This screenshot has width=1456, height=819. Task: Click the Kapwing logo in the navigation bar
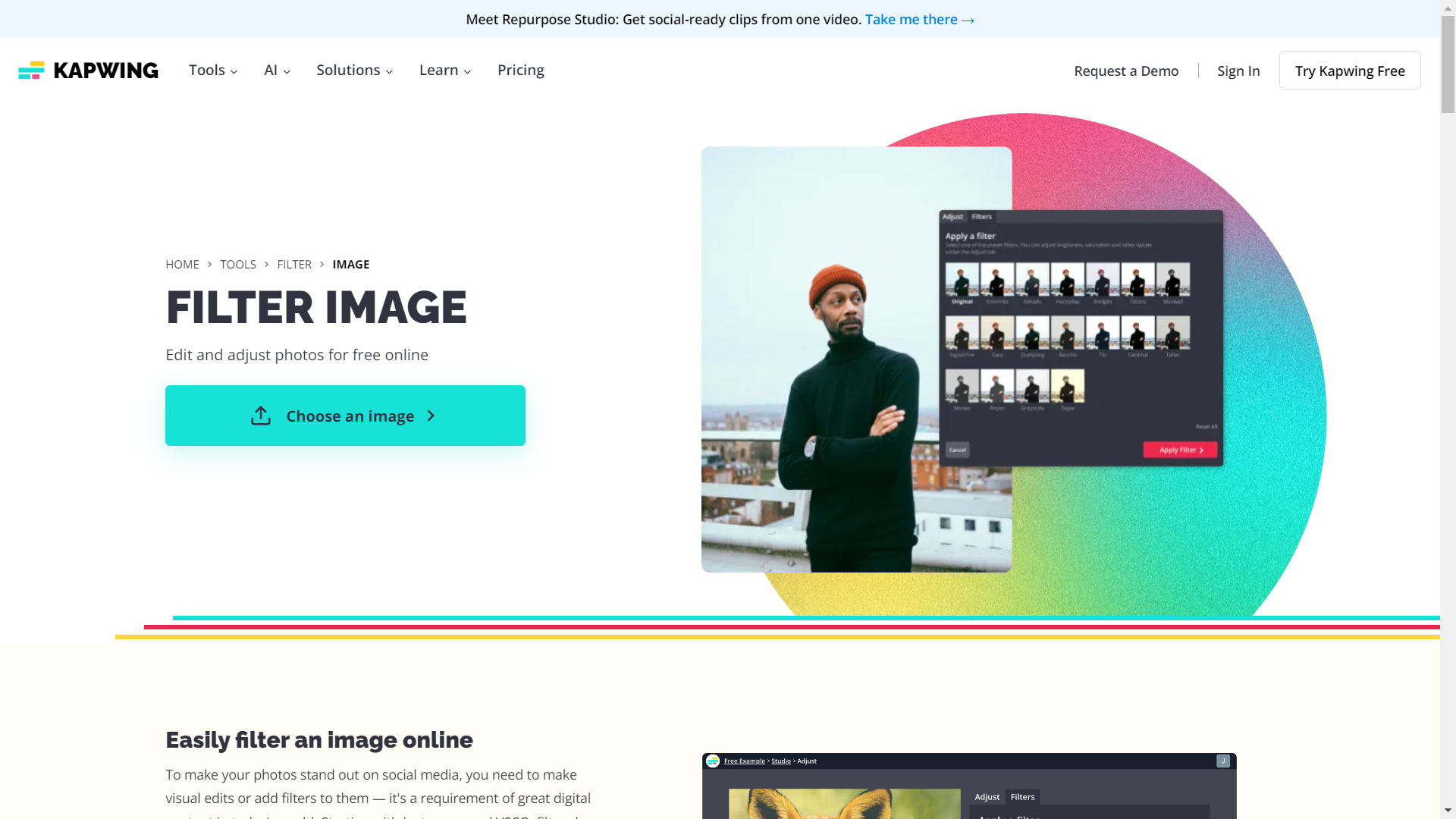pyautogui.click(x=88, y=70)
